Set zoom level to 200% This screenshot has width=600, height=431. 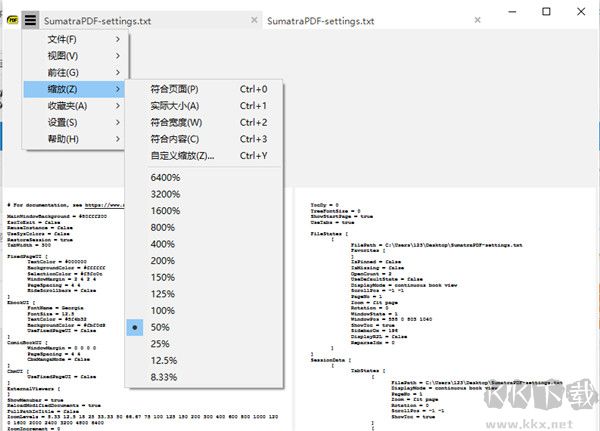[204, 261]
